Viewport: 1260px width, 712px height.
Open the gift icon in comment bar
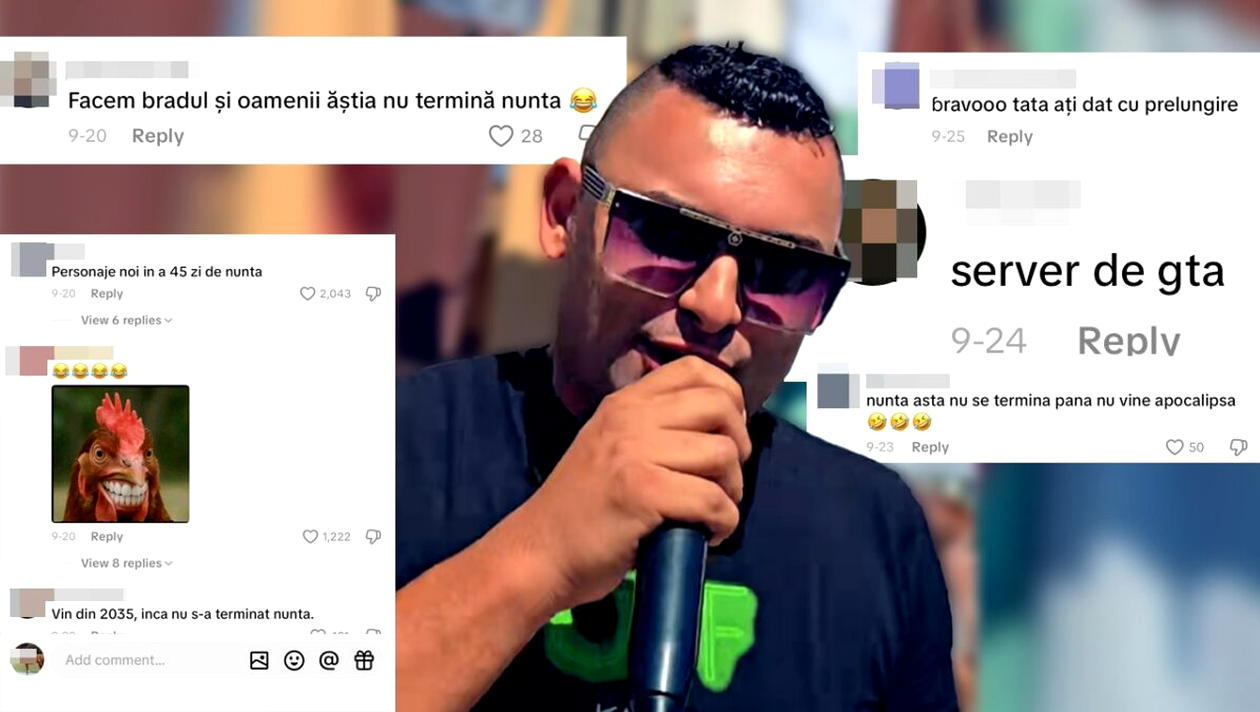[364, 660]
